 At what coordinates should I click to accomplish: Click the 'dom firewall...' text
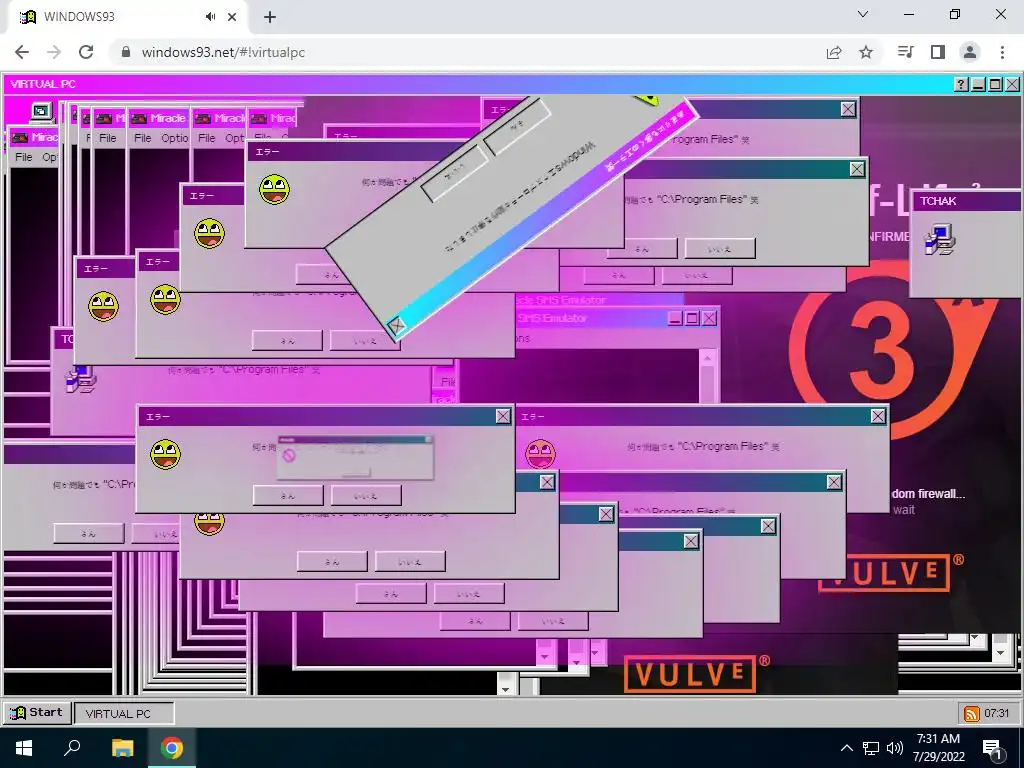(x=928, y=494)
